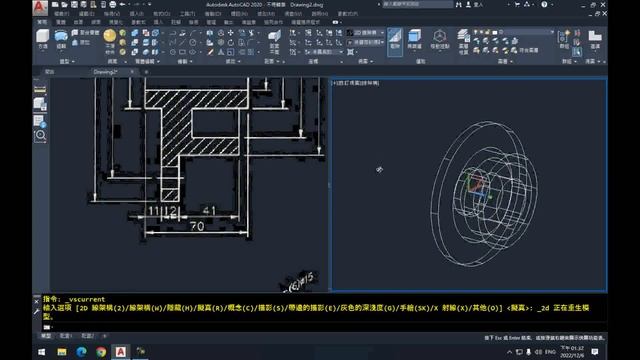Click the Open file icon in quick access toolbar
This screenshot has width=640, height=360.
[64, 4]
